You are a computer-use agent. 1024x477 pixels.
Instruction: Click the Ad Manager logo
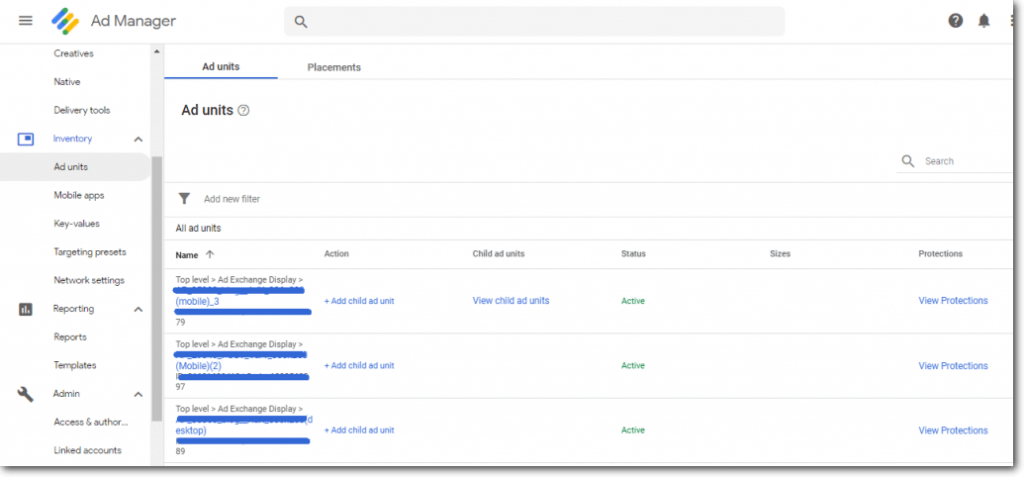pos(66,21)
